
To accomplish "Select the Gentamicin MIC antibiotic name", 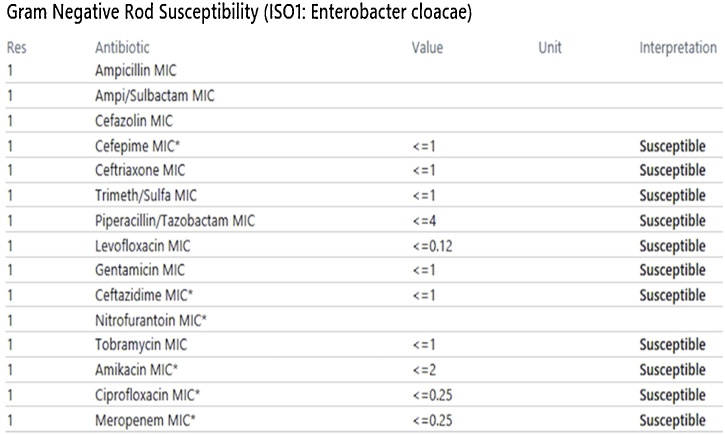I will point(140,270).
